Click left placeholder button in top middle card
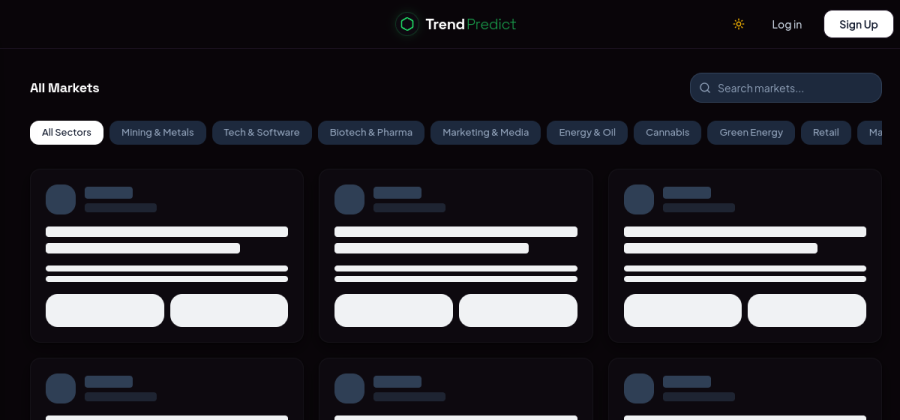Screen dimensions: 900x420 click(x=393, y=310)
